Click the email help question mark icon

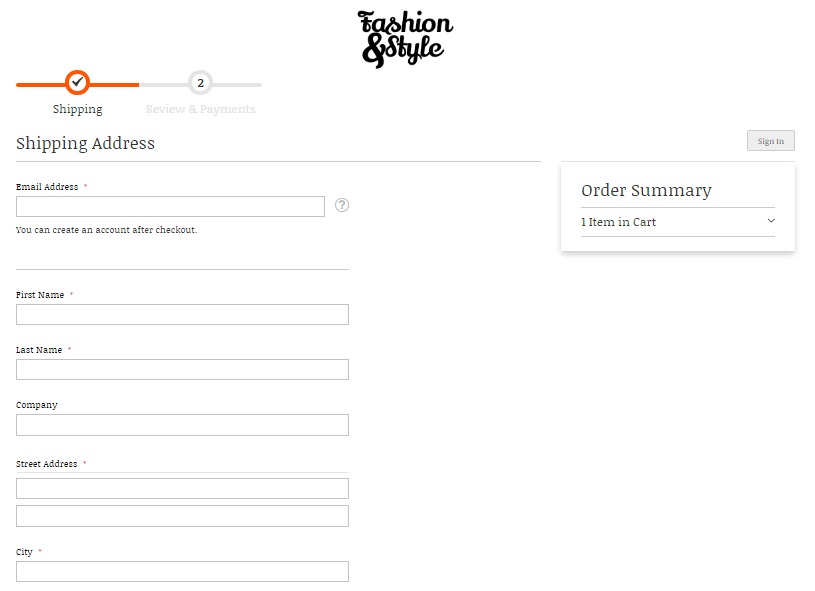tap(341, 205)
